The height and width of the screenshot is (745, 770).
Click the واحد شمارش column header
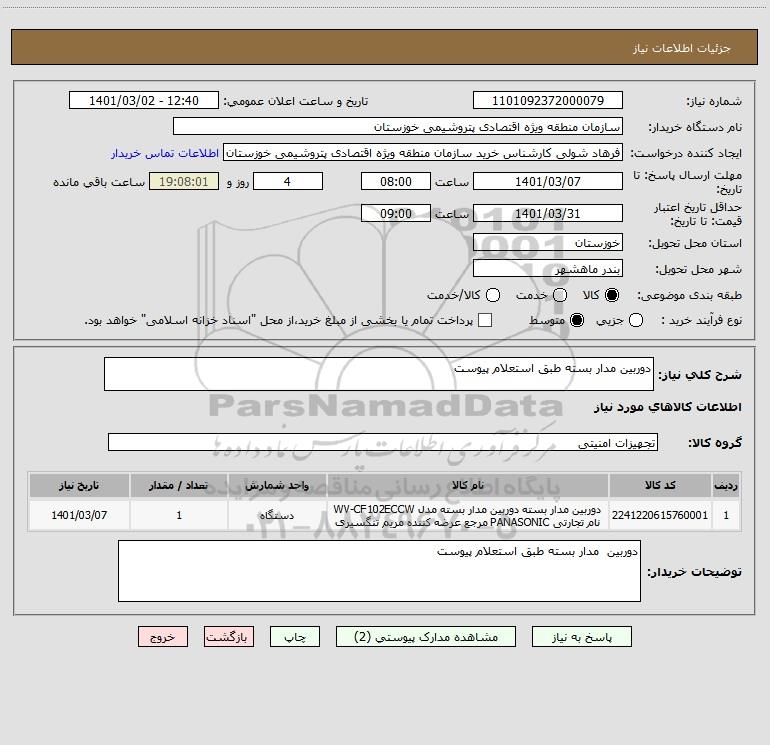pos(277,486)
